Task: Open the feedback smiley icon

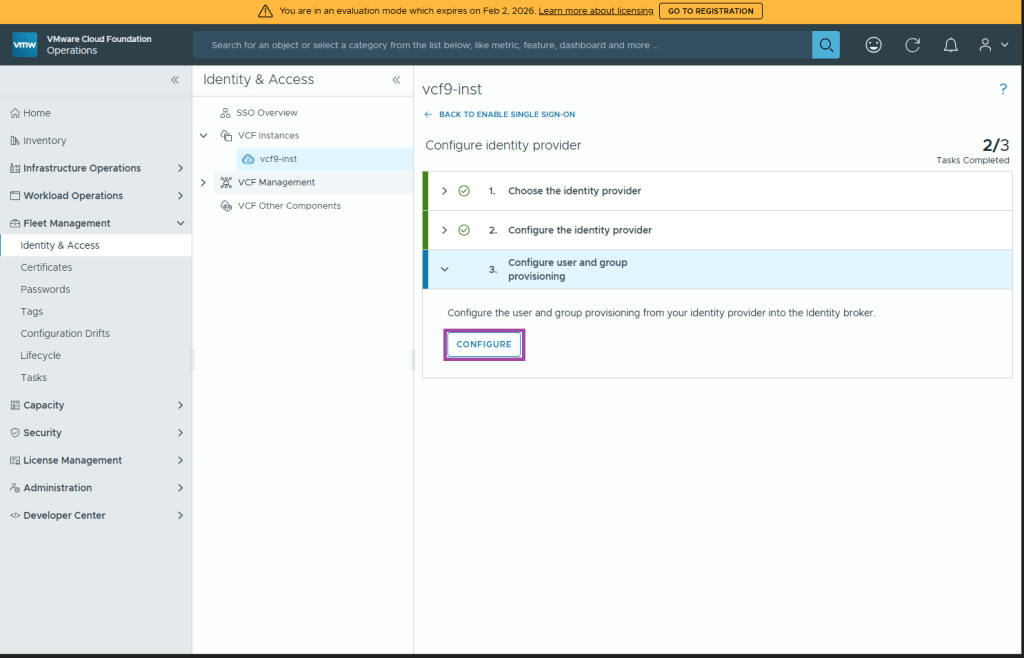Action: 874,45
